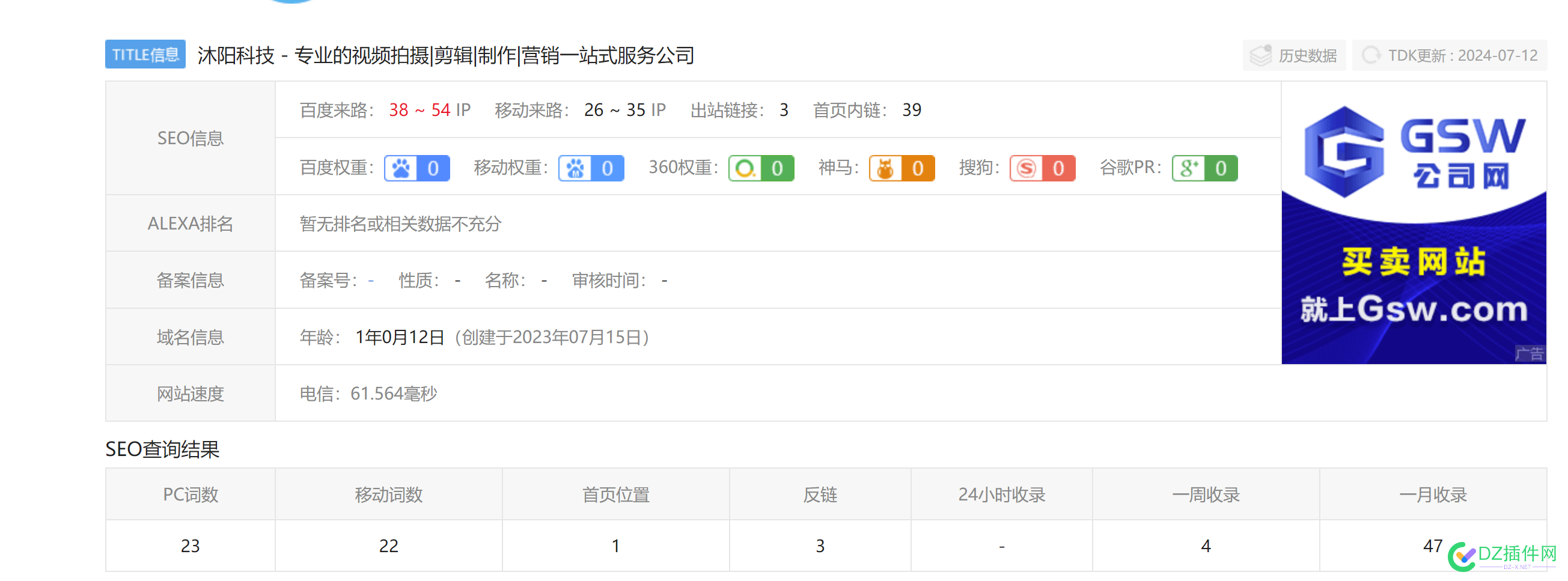Screen dimensions: 1568x581
Task: Click the 首页位置 column header
Action: click(616, 494)
